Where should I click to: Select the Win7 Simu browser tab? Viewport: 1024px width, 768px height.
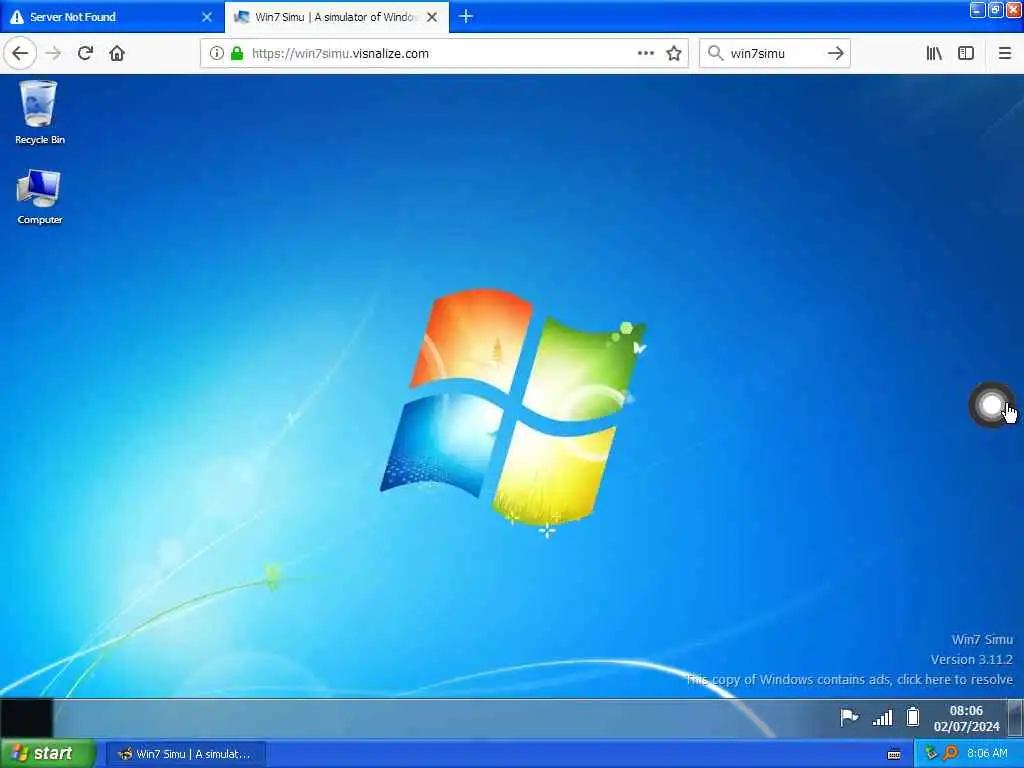click(x=337, y=17)
